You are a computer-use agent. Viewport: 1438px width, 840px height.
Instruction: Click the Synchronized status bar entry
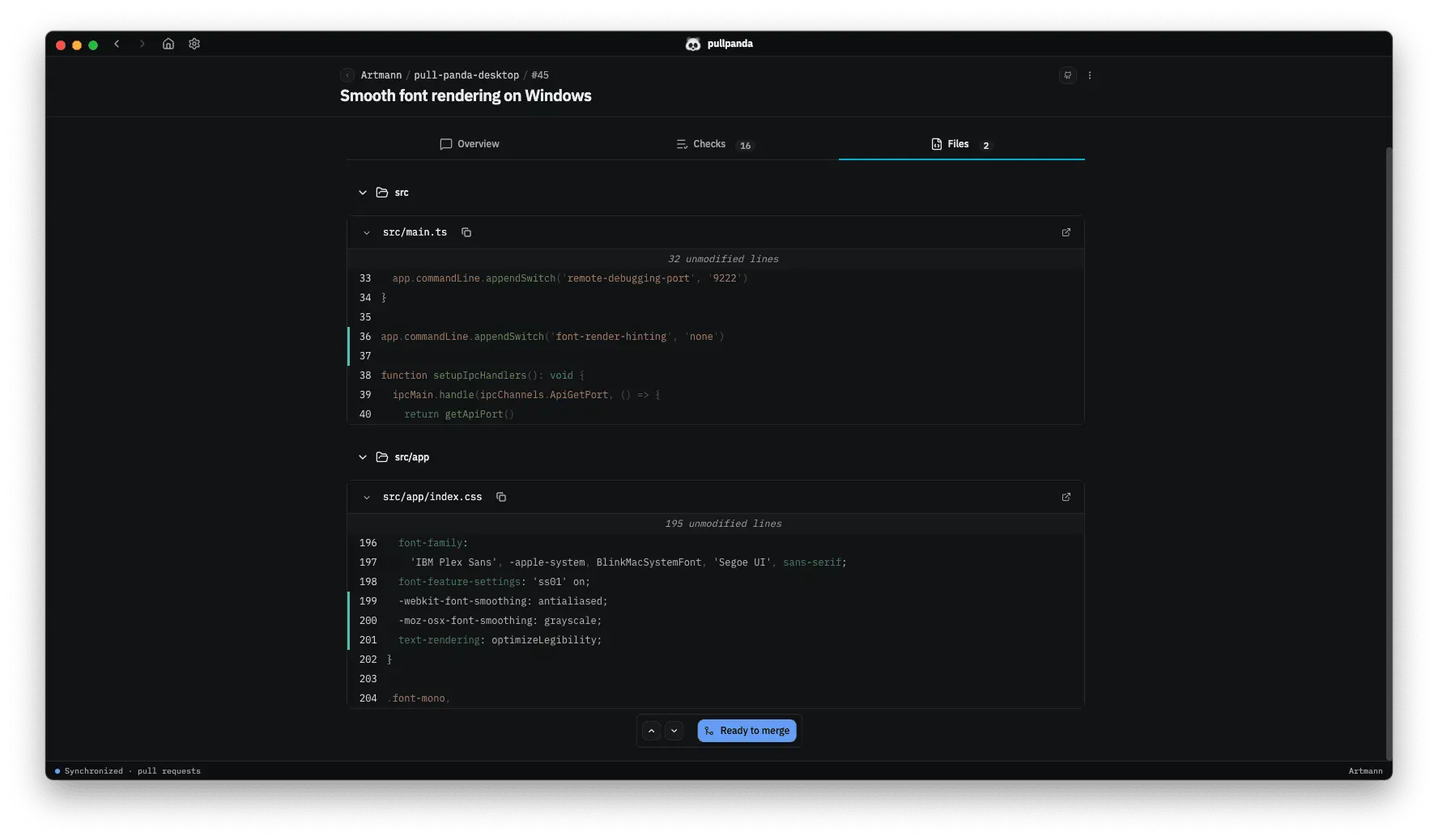coord(128,771)
